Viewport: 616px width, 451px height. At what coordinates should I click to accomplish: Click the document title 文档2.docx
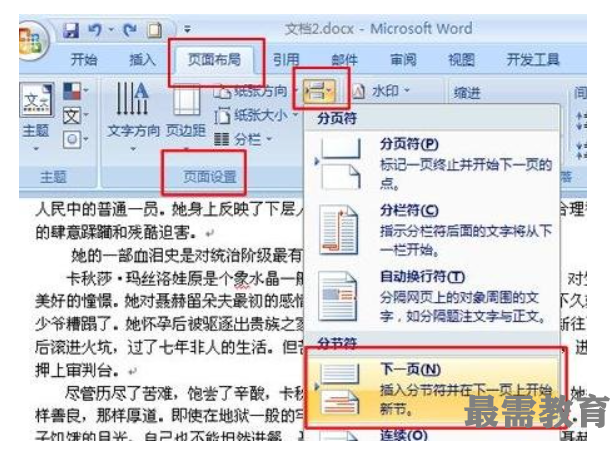tap(319, 29)
